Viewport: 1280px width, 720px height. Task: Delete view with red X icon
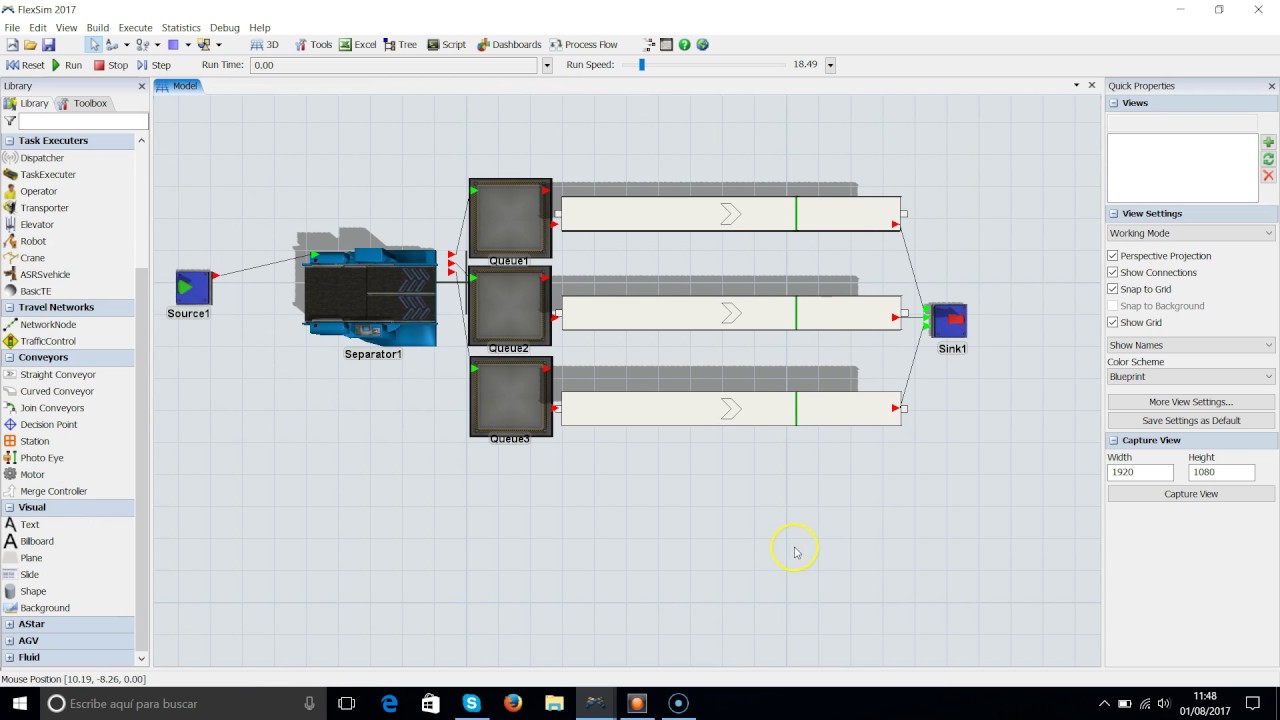pyautogui.click(x=1268, y=176)
